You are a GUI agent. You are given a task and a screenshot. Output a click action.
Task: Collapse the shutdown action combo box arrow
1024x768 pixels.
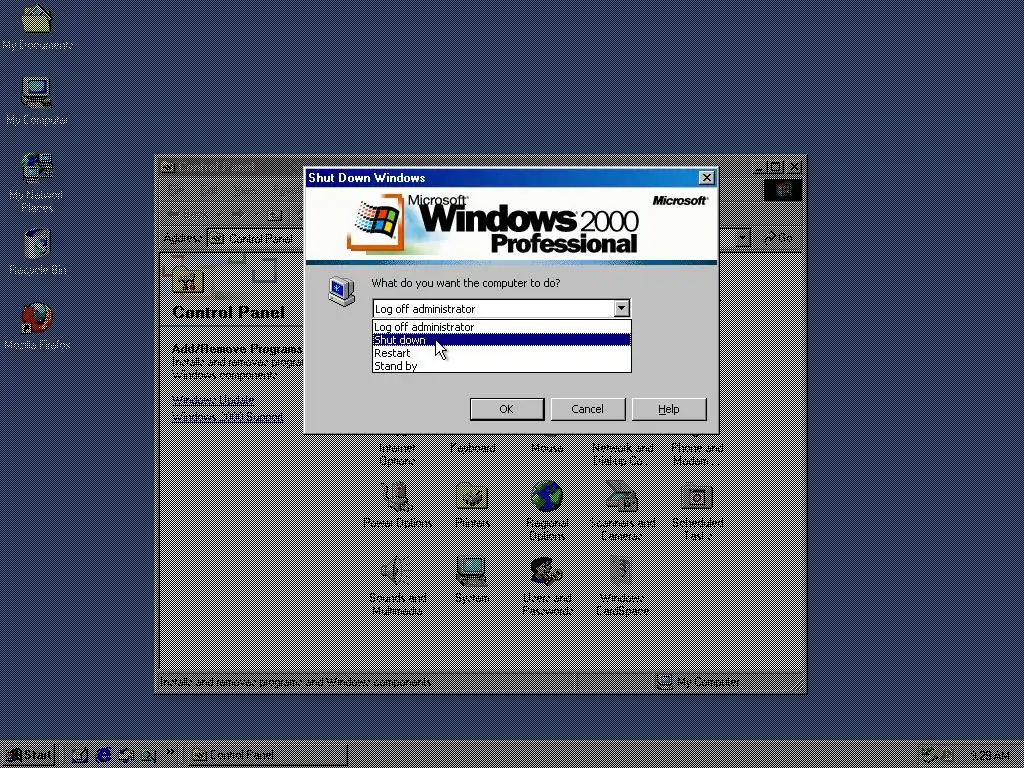[621, 308]
